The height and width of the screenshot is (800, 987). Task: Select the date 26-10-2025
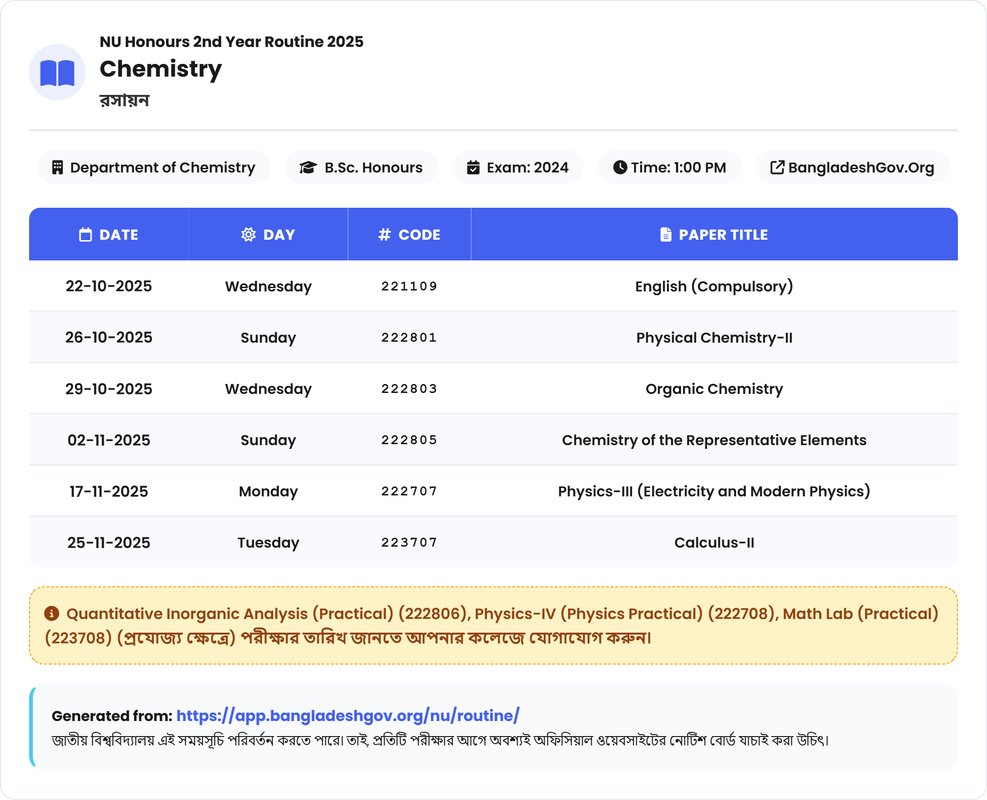(x=109, y=337)
